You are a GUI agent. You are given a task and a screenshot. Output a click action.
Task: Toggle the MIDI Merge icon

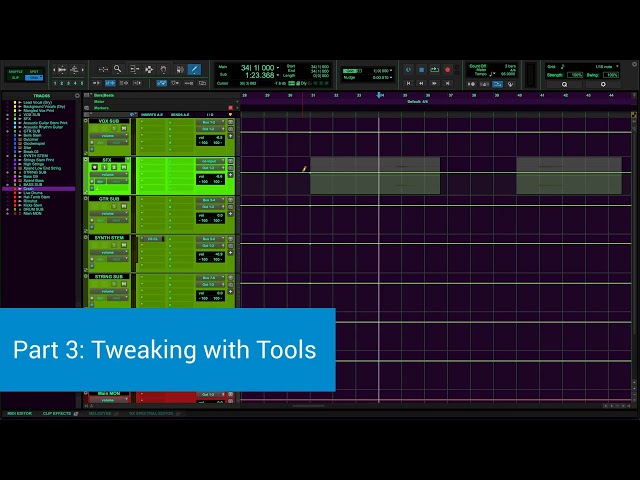click(510, 84)
